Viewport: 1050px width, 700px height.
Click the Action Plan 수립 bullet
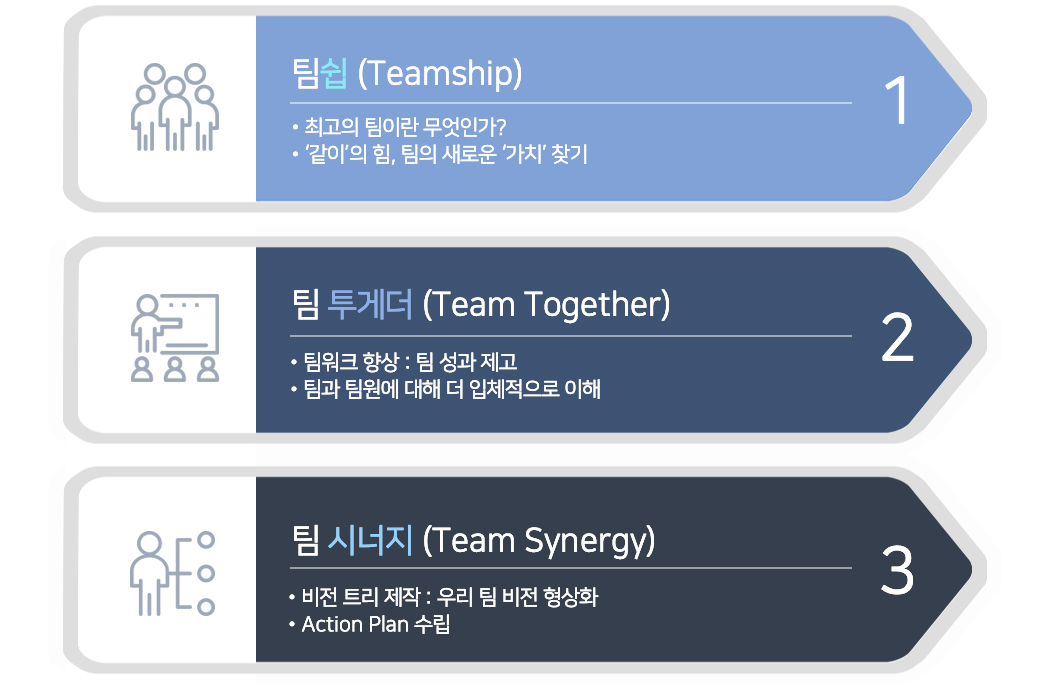pos(369,624)
